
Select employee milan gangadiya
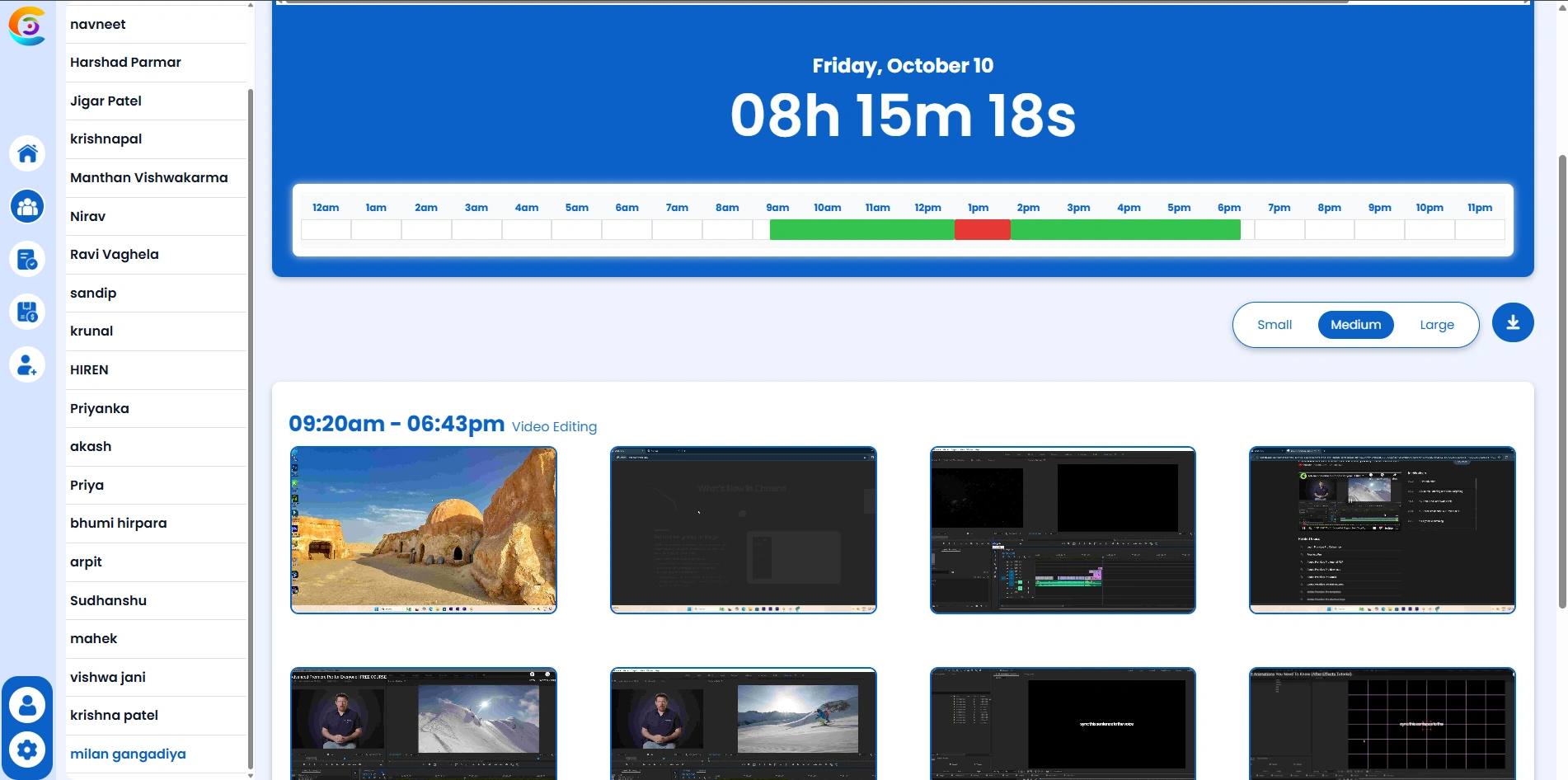[x=128, y=753]
